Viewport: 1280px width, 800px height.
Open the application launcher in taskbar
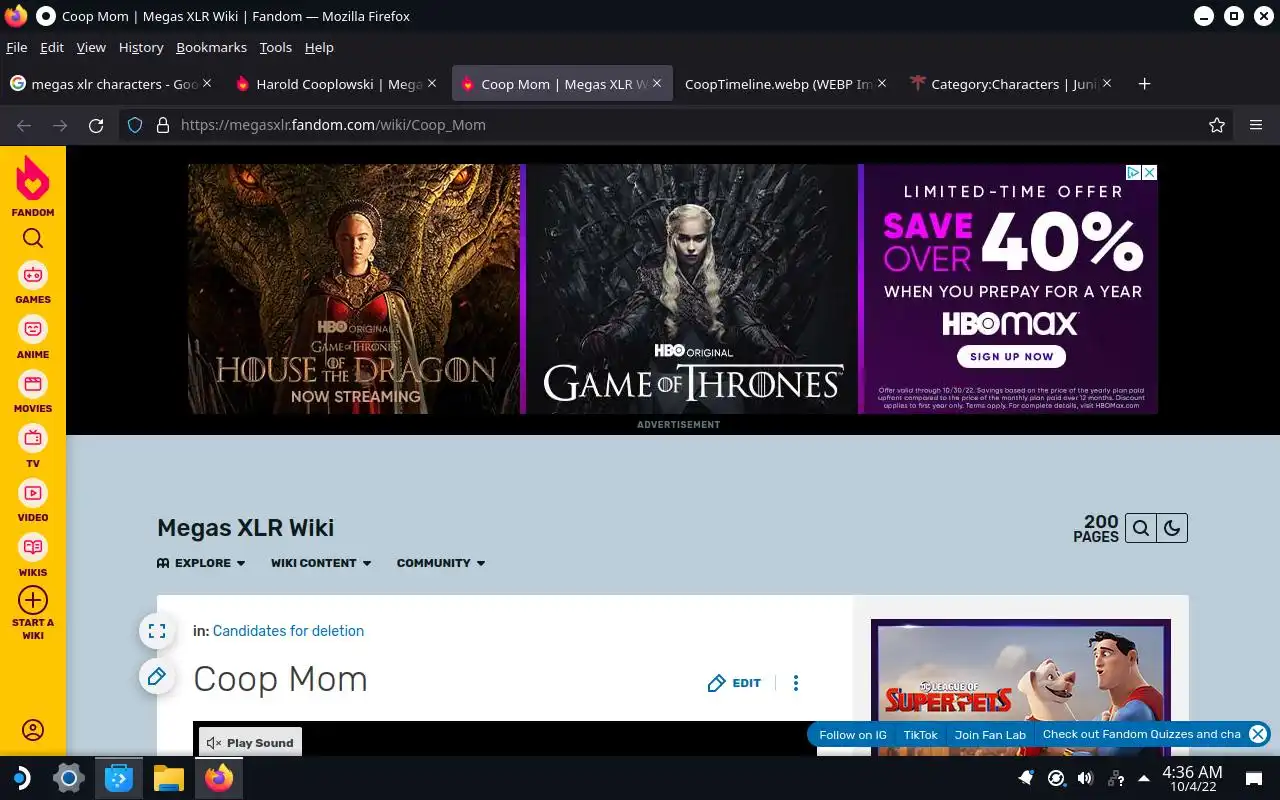point(20,778)
